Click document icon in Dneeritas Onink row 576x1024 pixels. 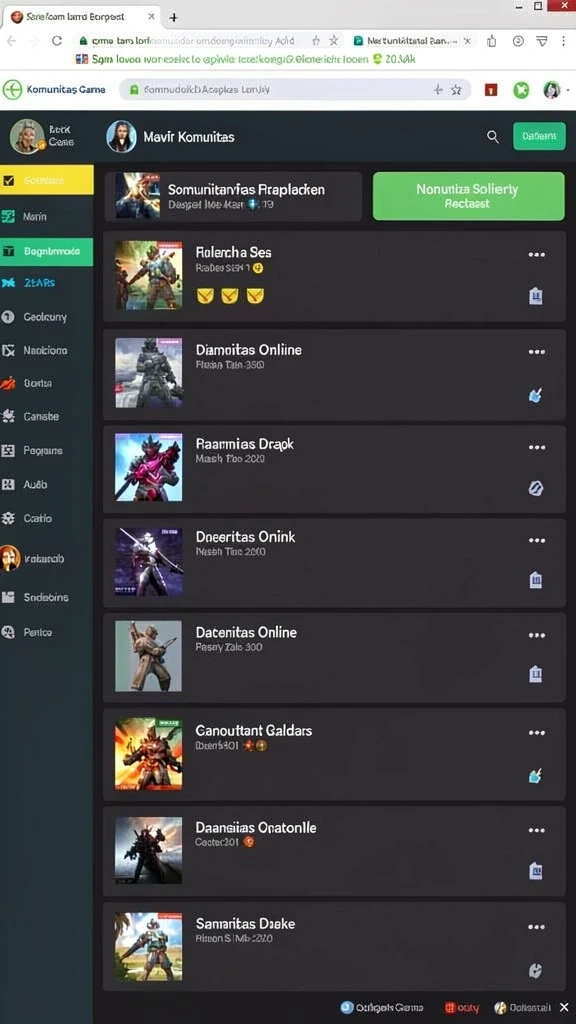[536, 580]
